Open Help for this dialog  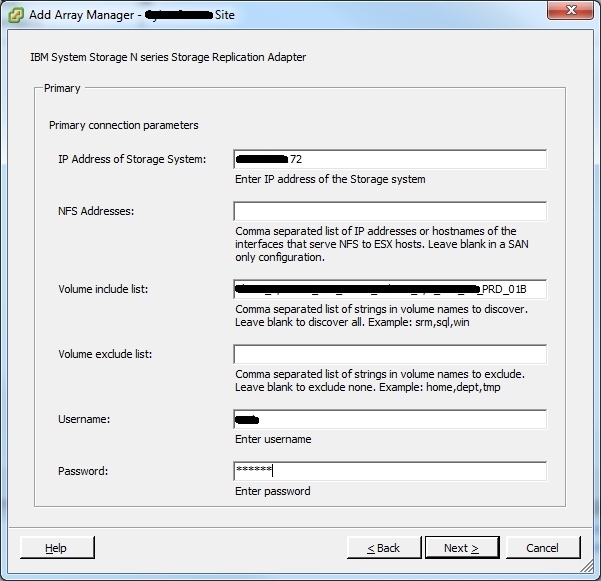click(57, 548)
